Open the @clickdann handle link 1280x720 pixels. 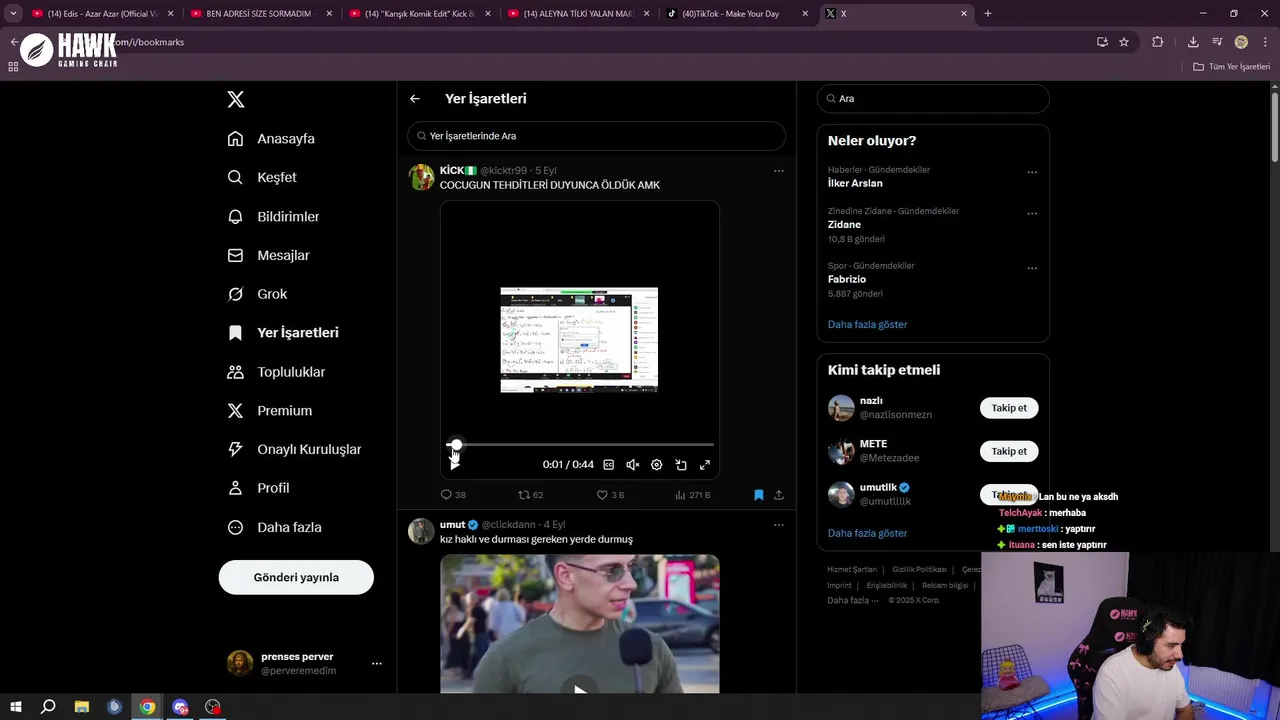[x=509, y=525]
